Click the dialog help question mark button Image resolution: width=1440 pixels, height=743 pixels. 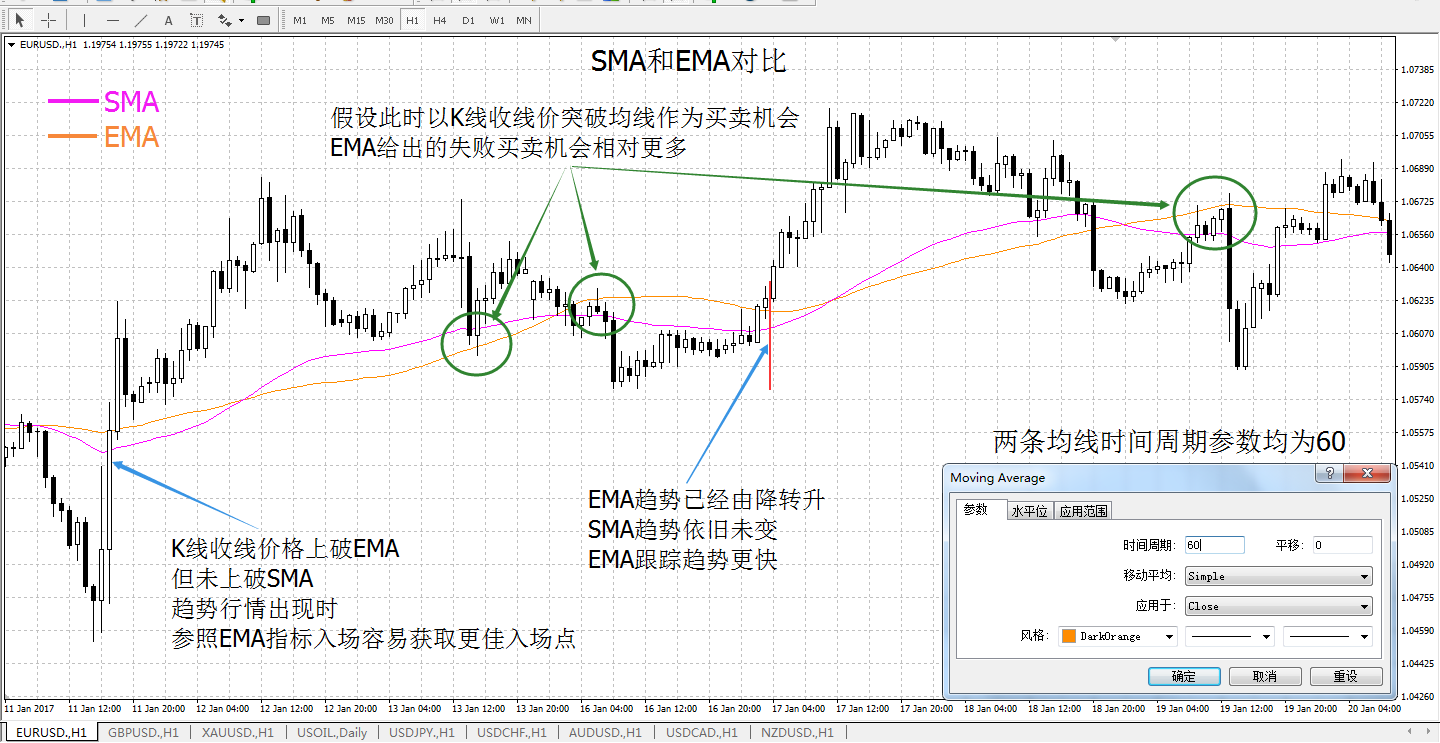(x=1327, y=474)
